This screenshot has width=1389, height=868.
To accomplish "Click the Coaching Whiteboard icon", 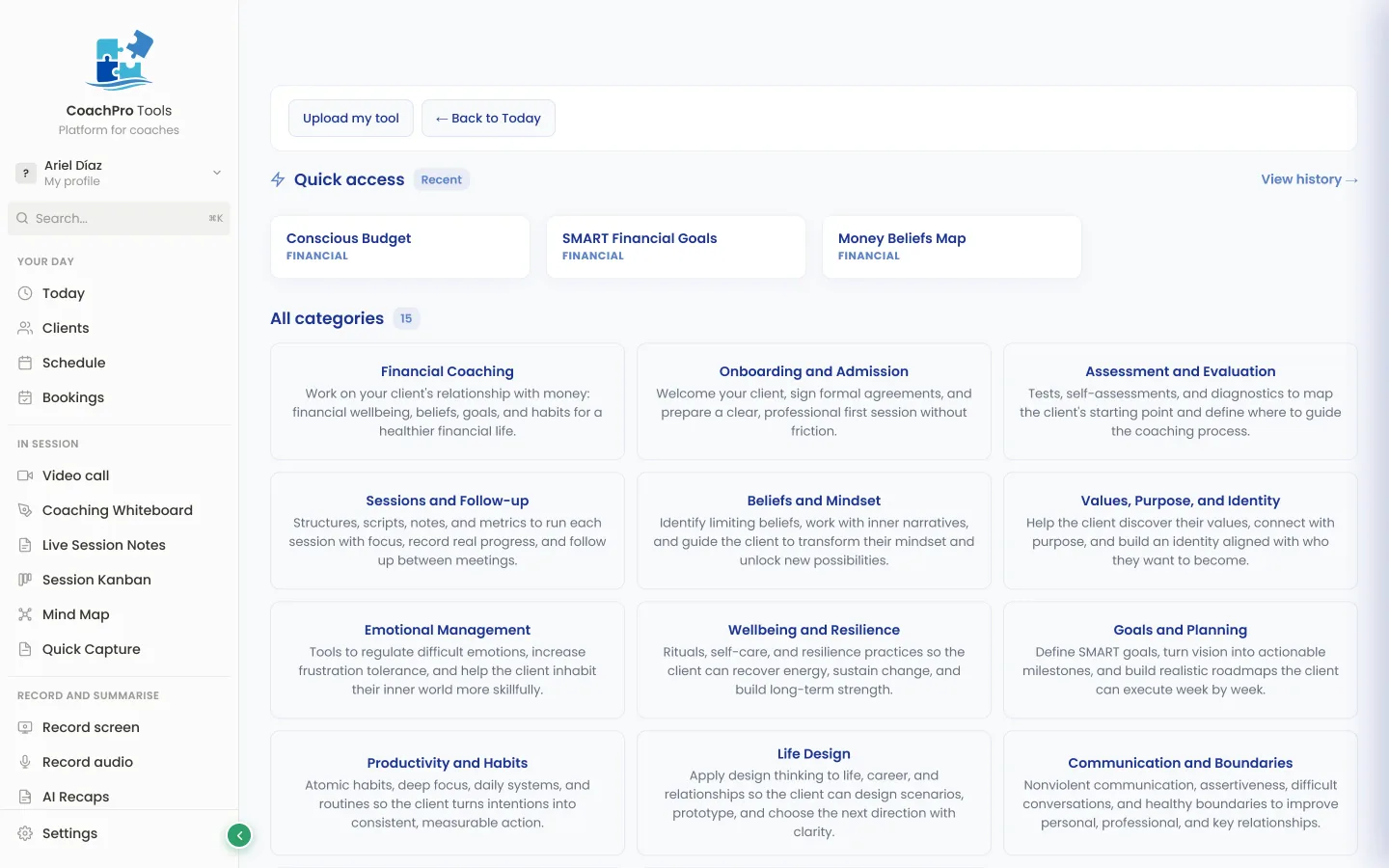I will pyautogui.click(x=25, y=510).
